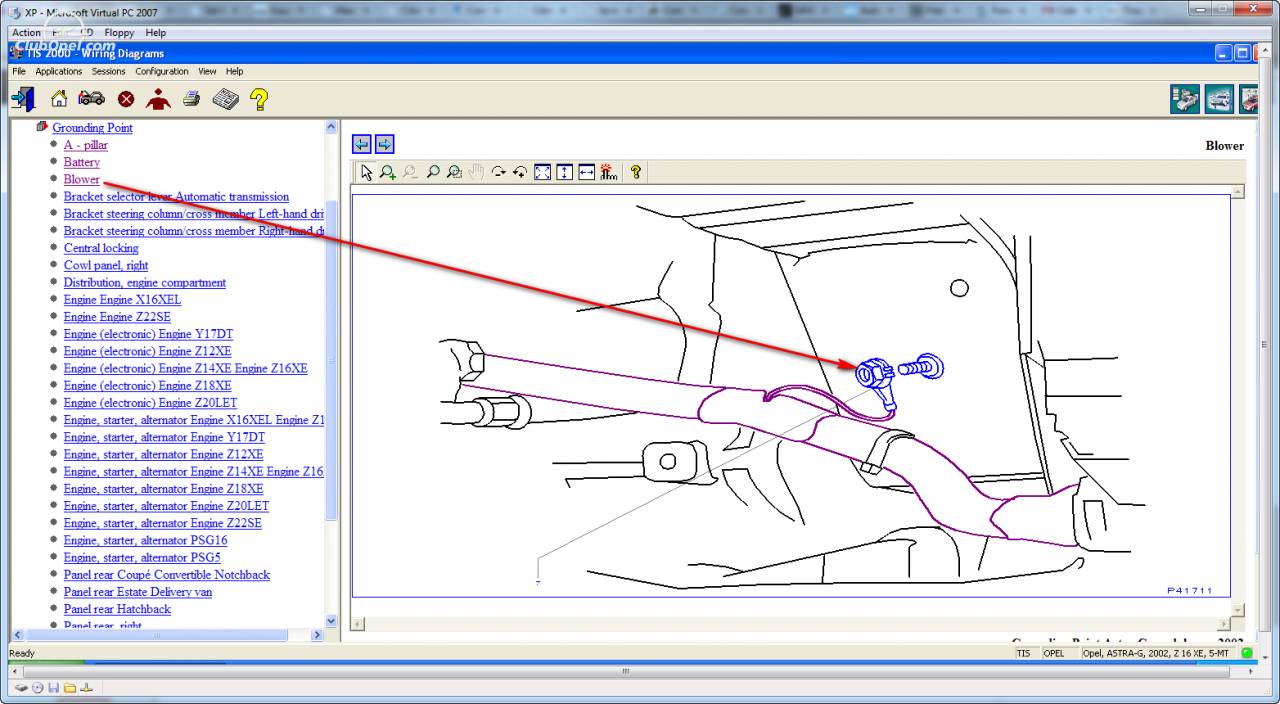Select the greyed zoom out magnifier
The width and height of the screenshot is (1280, 704).
click(x=410, y=172)
